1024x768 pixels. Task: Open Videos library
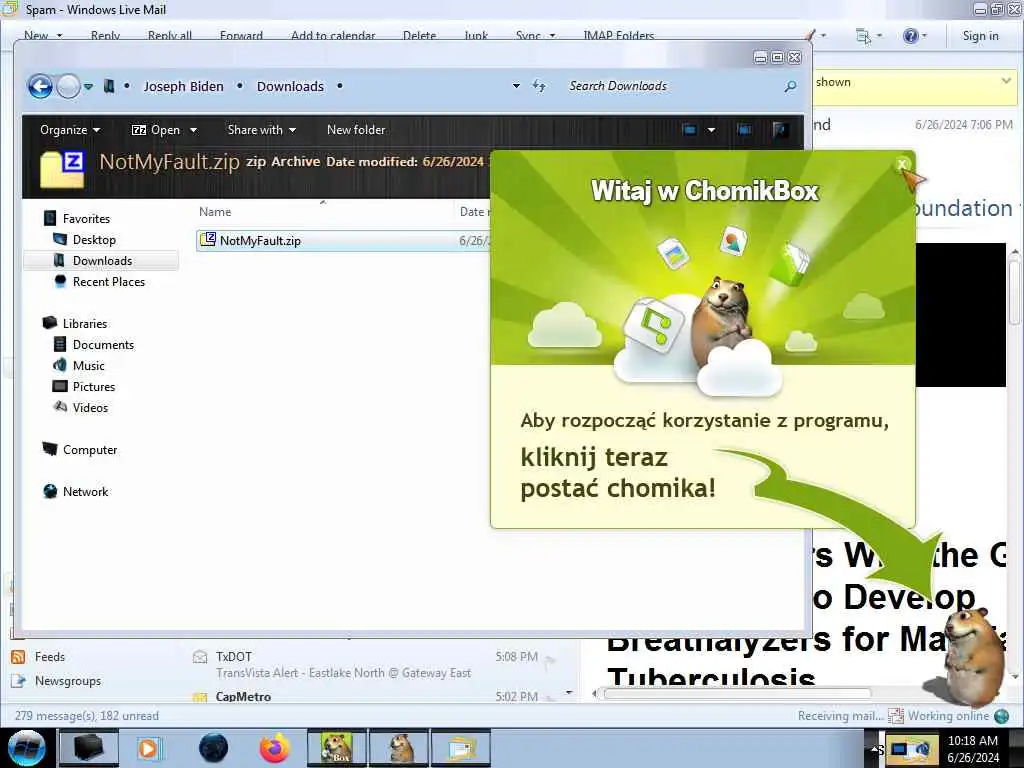pyautogui.click(x=90, y=408)
